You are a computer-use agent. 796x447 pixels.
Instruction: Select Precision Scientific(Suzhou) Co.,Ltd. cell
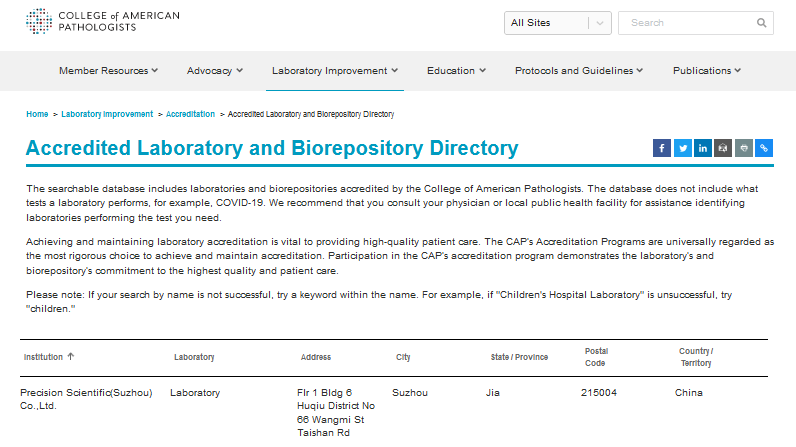[x=86, y=399]
